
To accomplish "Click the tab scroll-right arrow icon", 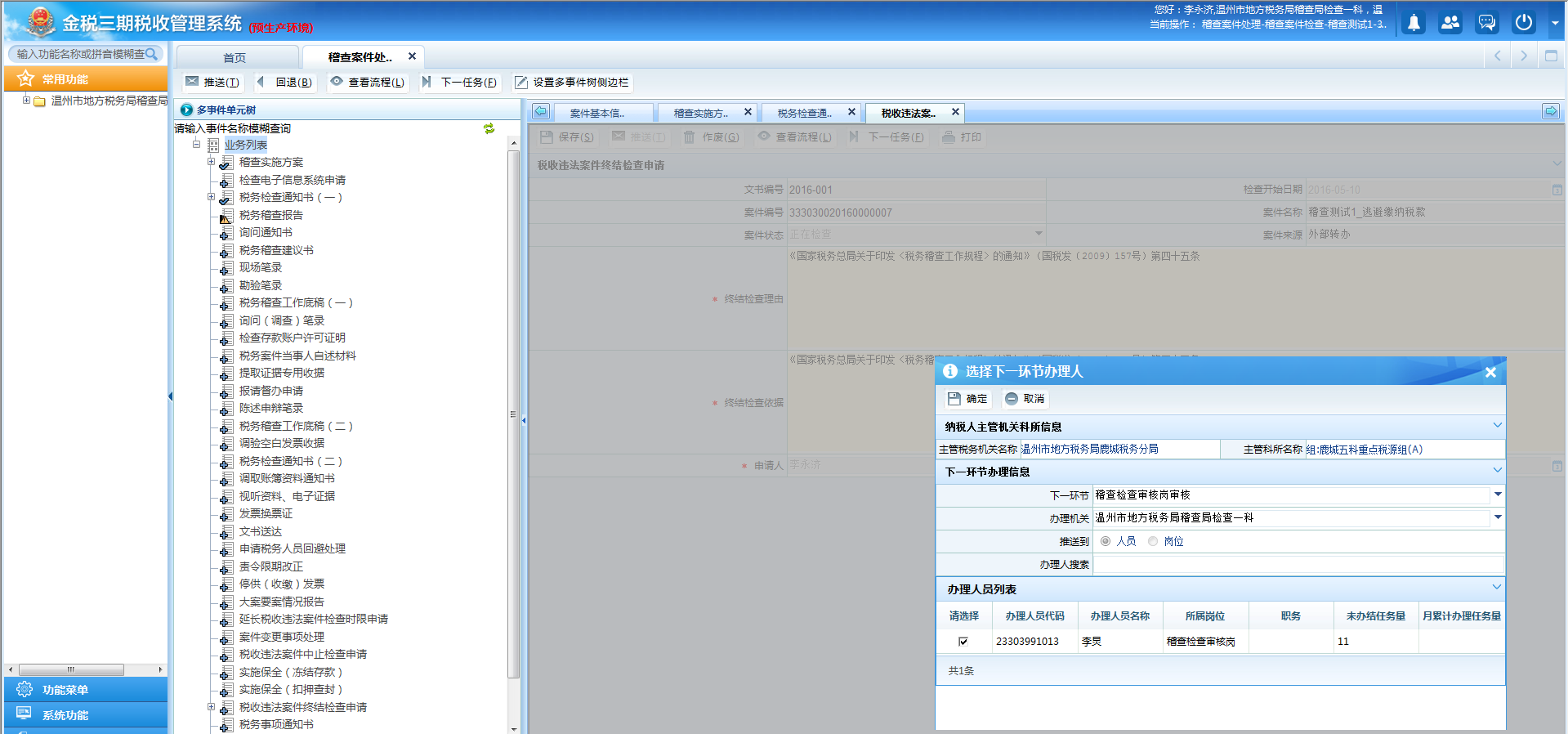I will 1551,112.
